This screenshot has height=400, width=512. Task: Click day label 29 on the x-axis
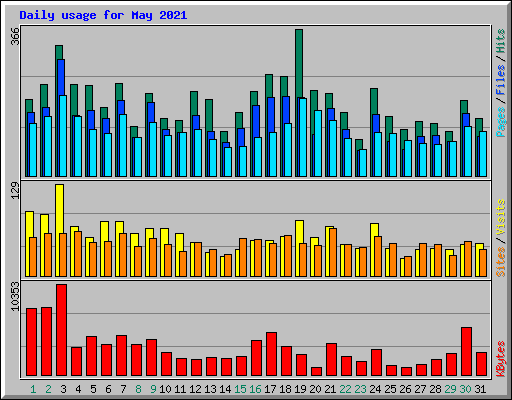[x=450, y=389]
